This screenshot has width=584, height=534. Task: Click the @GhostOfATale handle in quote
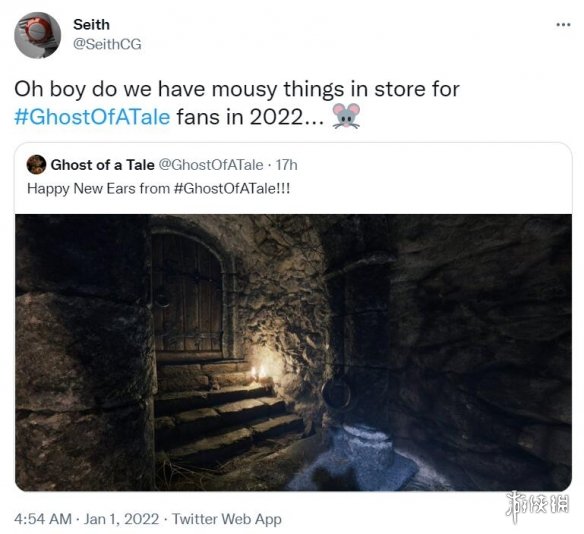pyautogui.click(x=211, y=165)
